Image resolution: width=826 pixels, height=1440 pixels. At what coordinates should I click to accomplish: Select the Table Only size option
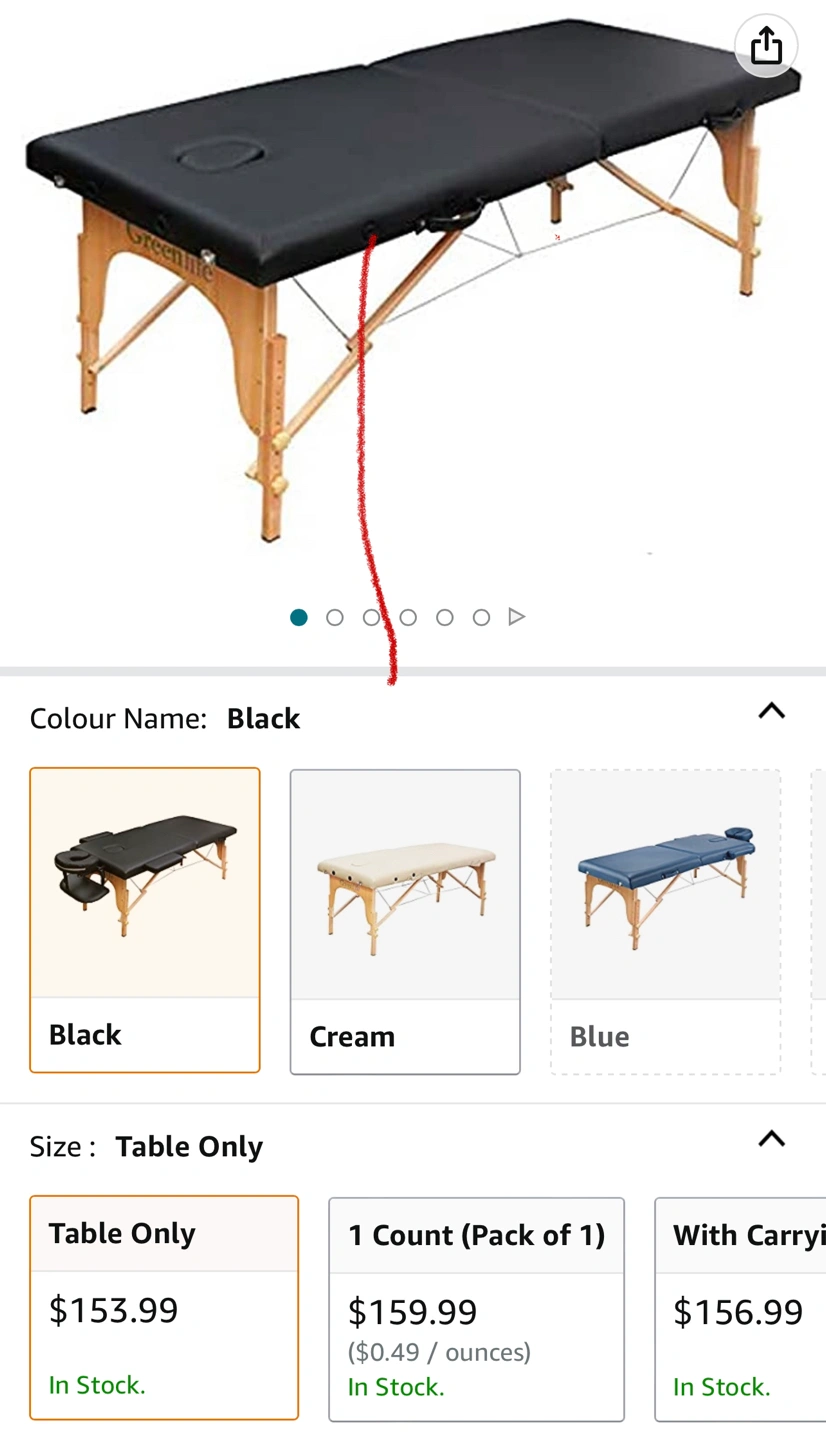(x=164, y=1307)
